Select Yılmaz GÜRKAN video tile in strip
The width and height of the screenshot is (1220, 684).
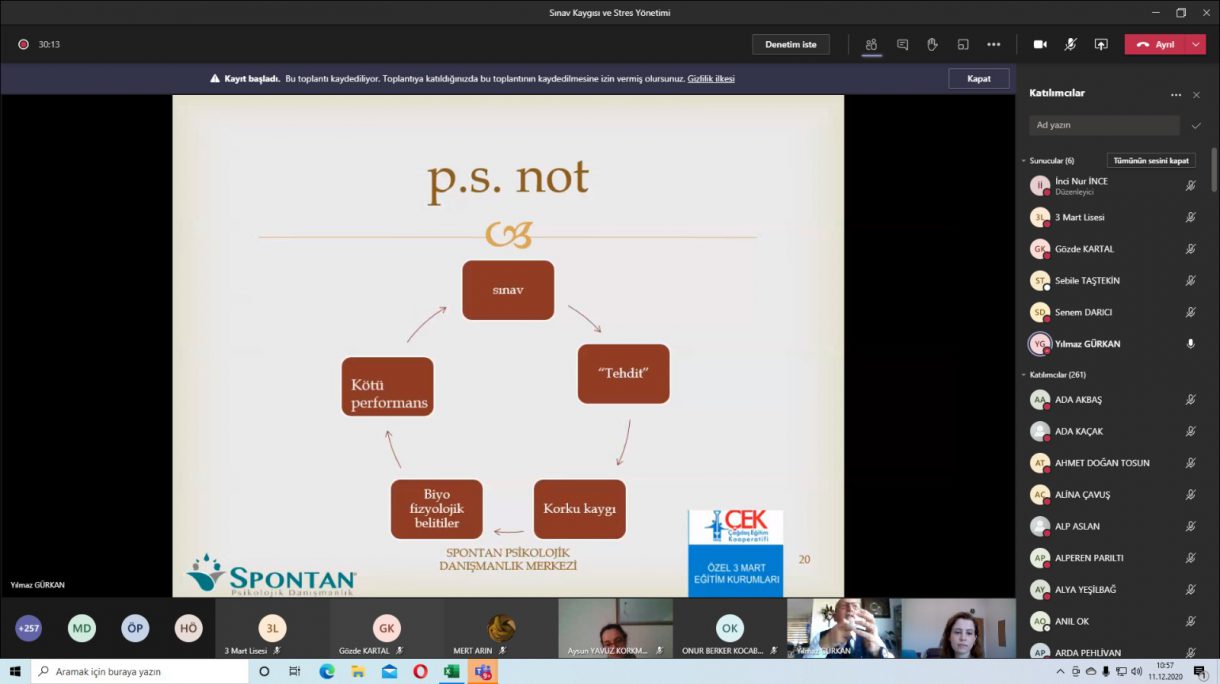click(x=844, y=628)
